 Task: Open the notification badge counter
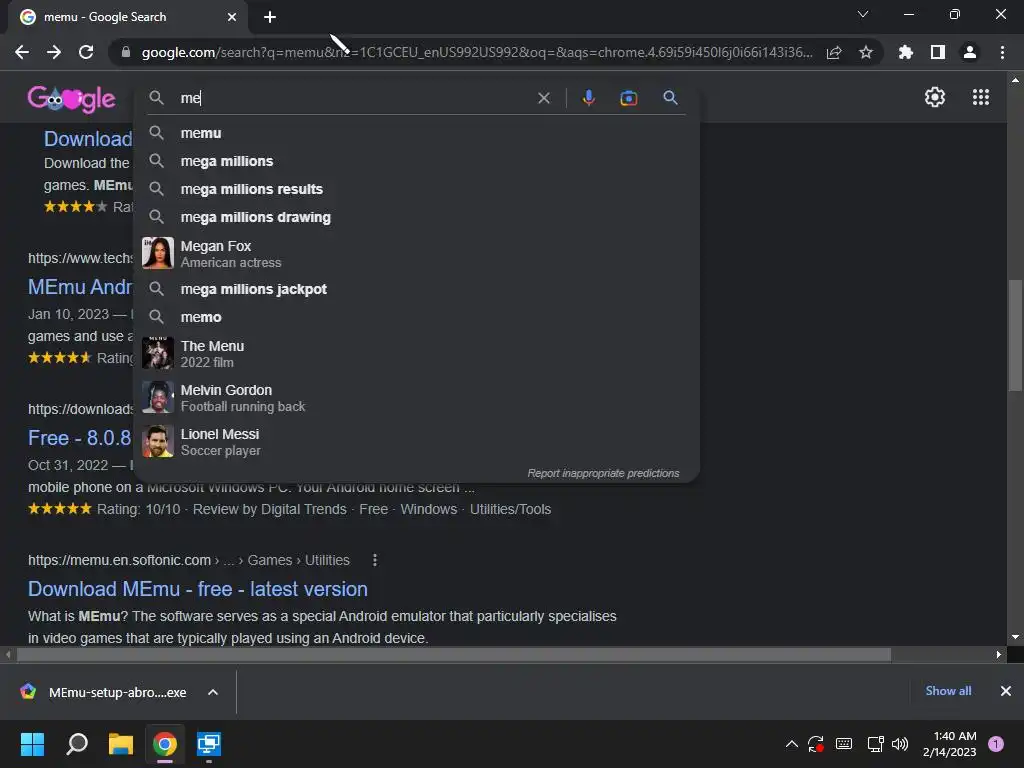coord(996,744)
